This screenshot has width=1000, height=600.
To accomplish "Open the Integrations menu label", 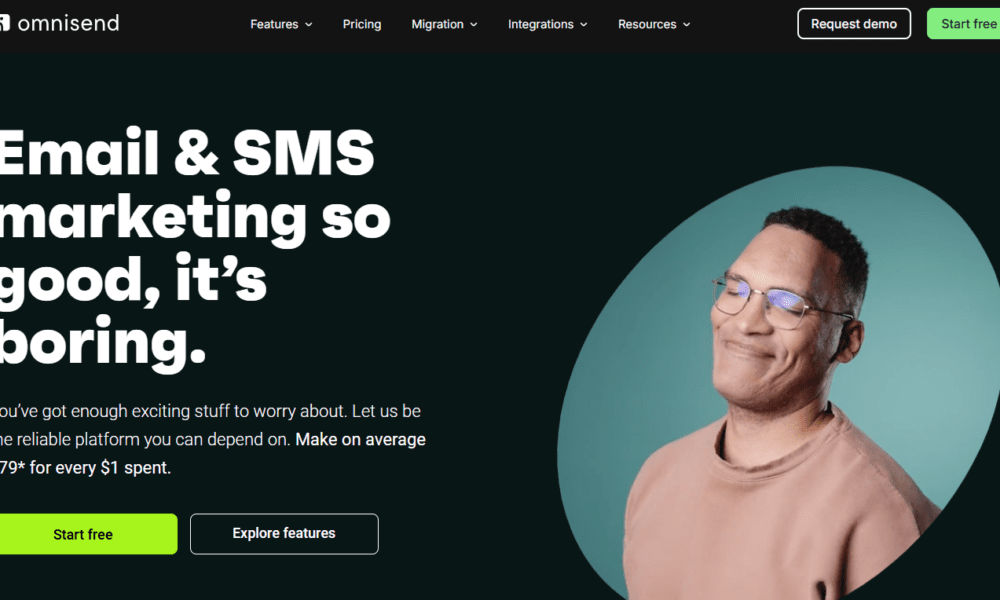I will (x=541, y=24).
